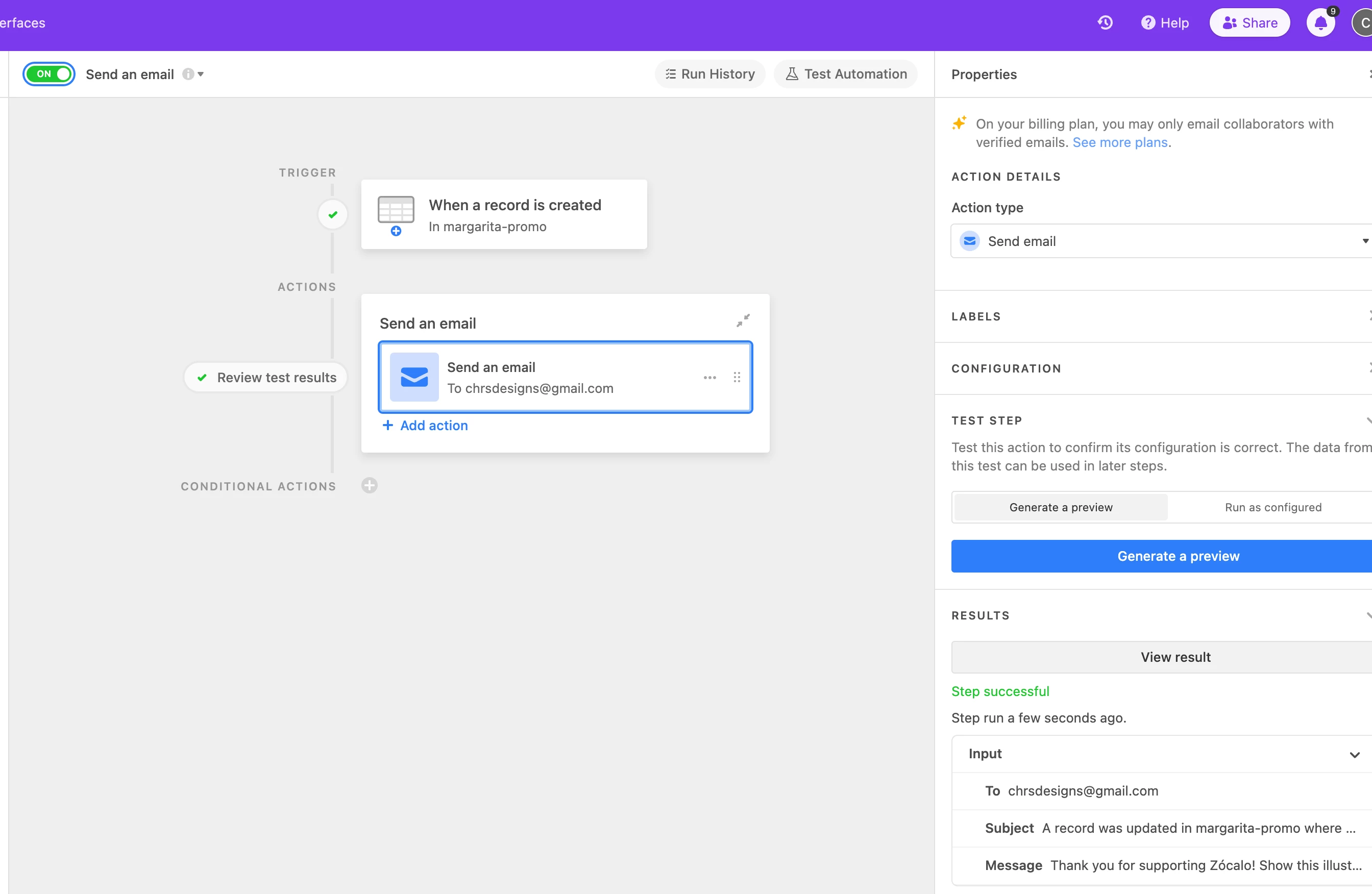The height and width of the screenshot is (894, 1372).
Task: Click the drag handle on email action
Action: pos(737,378)
